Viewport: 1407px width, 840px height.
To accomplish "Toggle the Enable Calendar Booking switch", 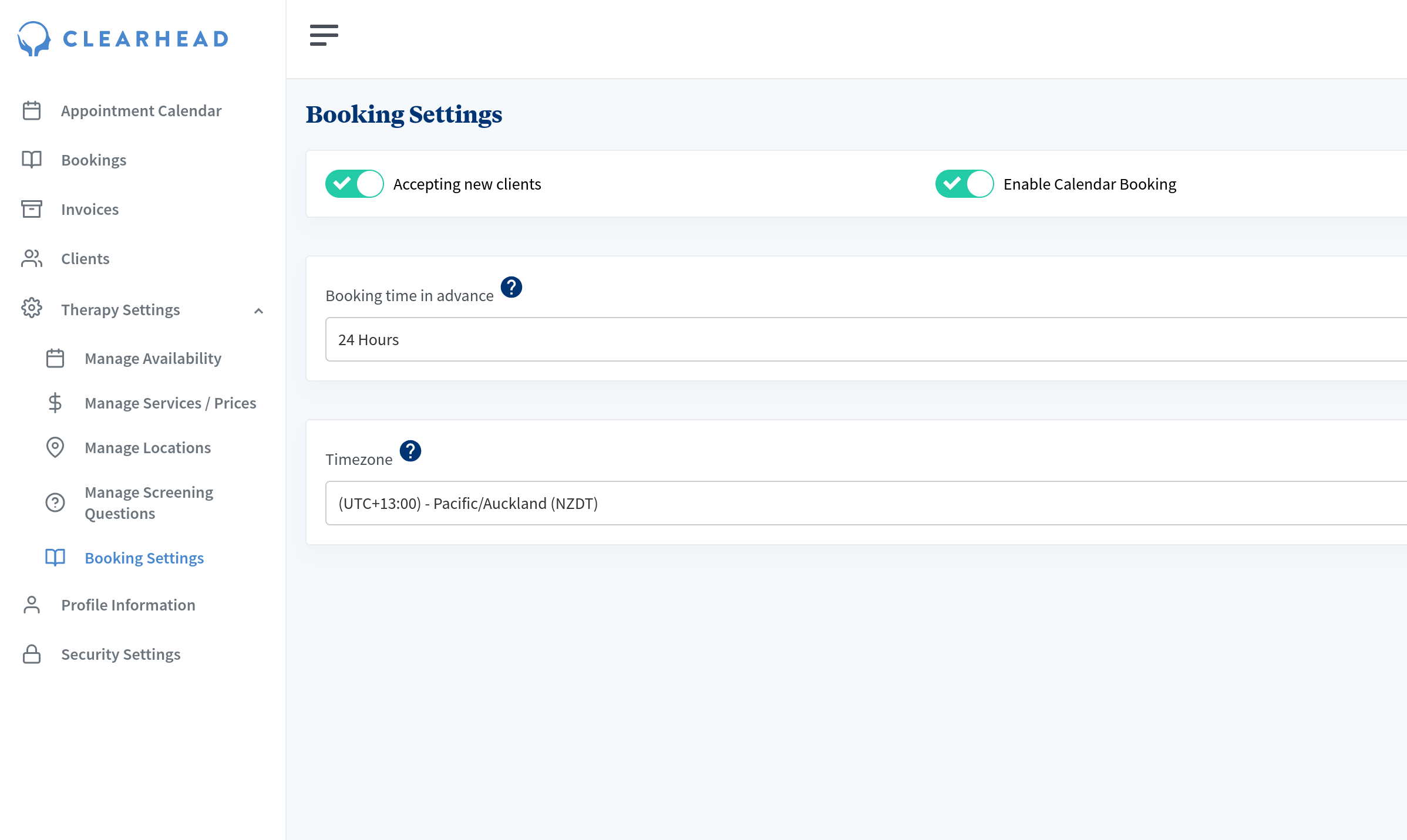I will pos(964,184).
